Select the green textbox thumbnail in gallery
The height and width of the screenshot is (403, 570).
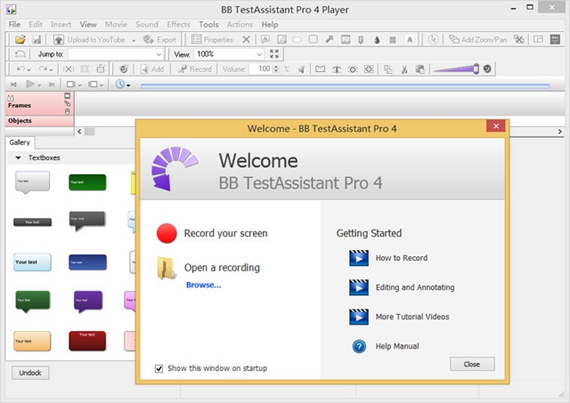click(x=88, y=182)
